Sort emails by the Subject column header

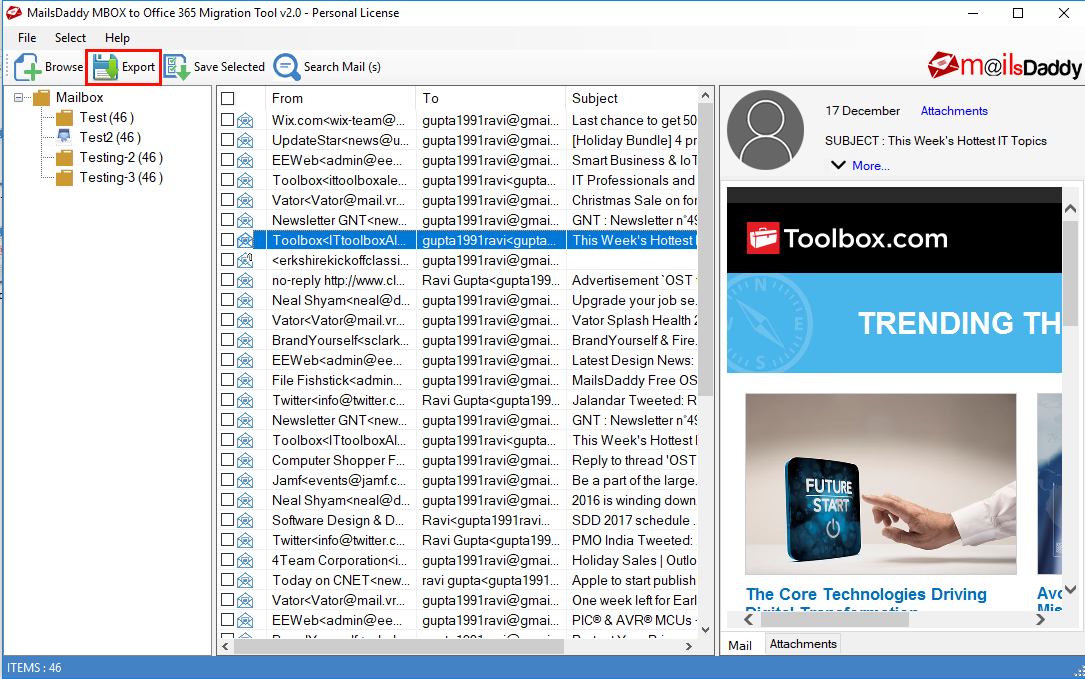tap(631, 98)
